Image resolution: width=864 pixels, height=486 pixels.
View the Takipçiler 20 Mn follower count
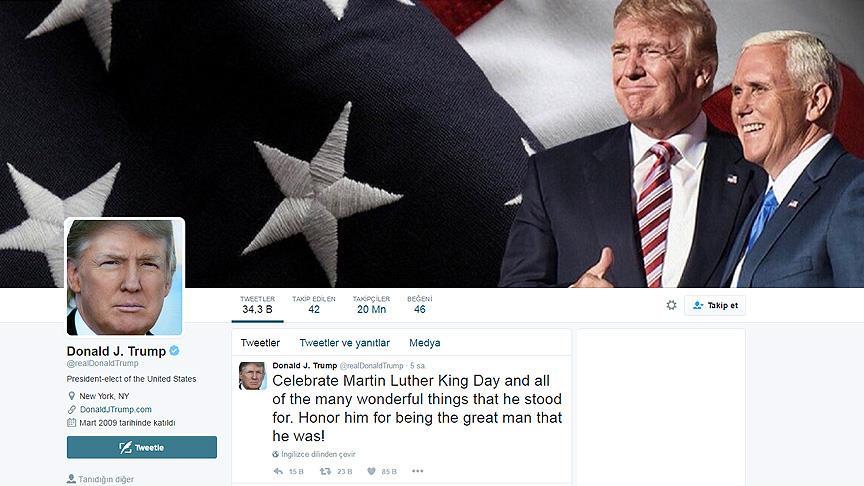[x=371, y=305]
